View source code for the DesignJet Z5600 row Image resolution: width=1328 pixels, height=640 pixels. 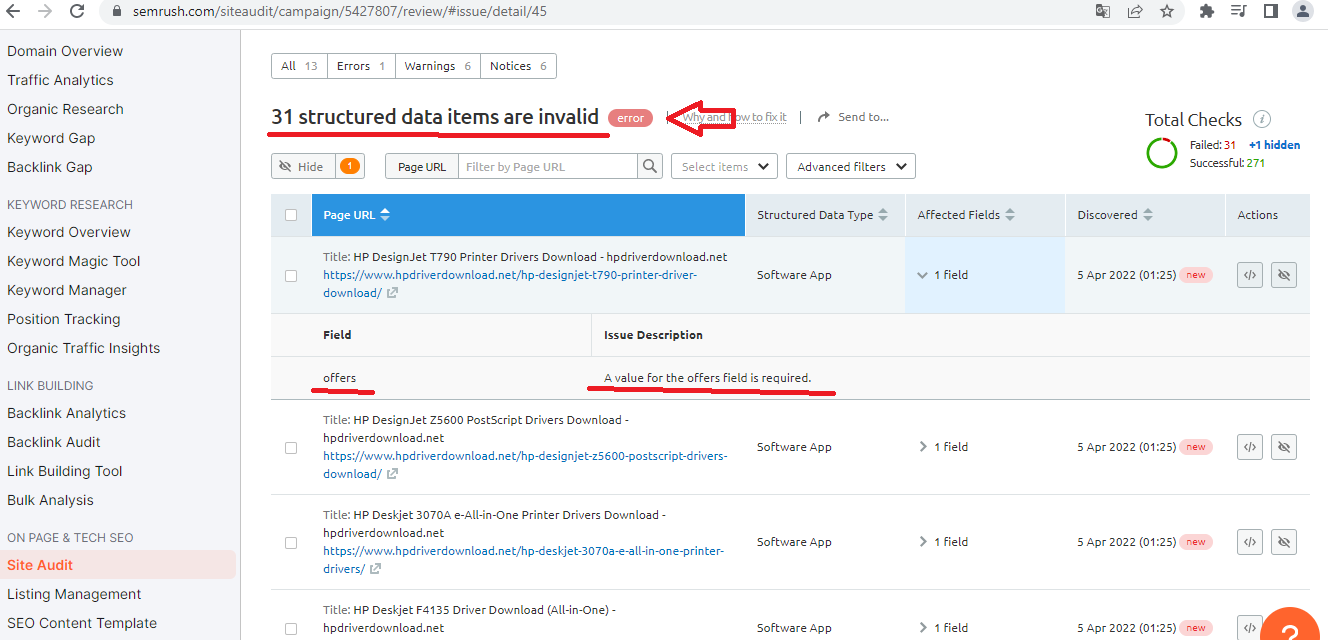click(1250, 447)
